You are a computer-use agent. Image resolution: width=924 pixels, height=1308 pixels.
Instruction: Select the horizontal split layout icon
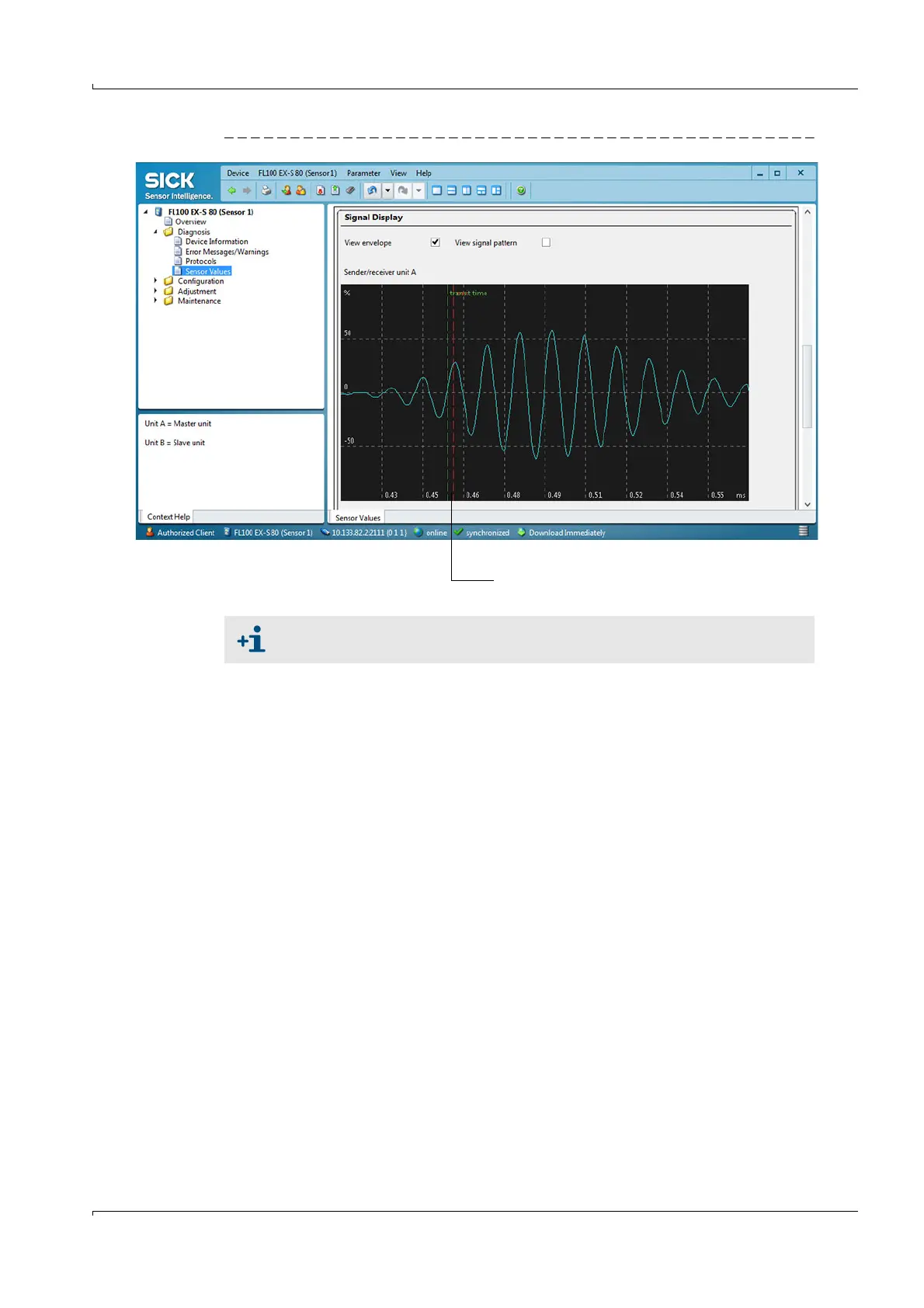452,190
